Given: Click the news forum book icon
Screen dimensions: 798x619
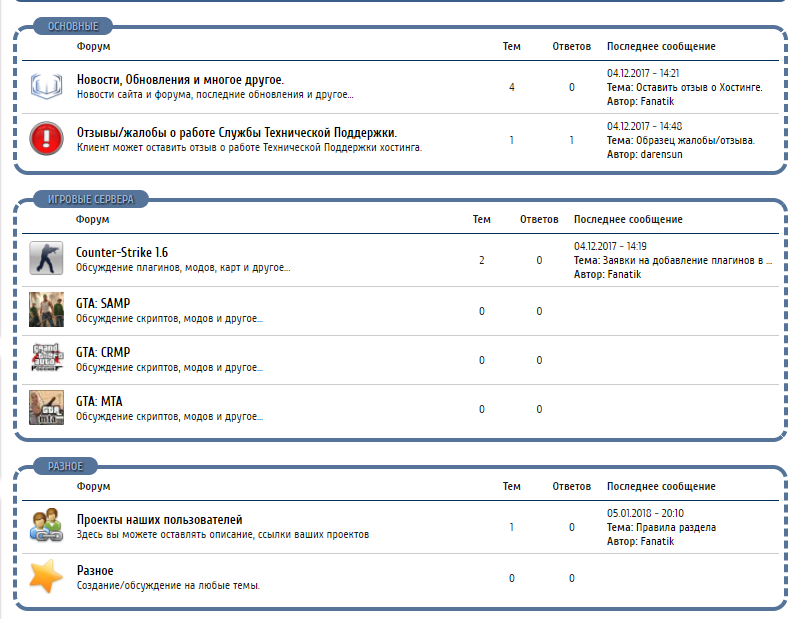Looking at the screenshot, I should click(45, 86).
